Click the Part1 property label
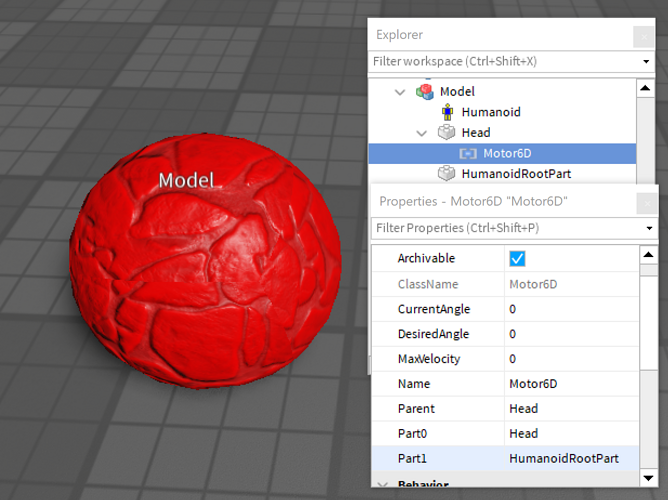Image resolution: width=668 pixels, height=500 pixels. click(412, 459)
